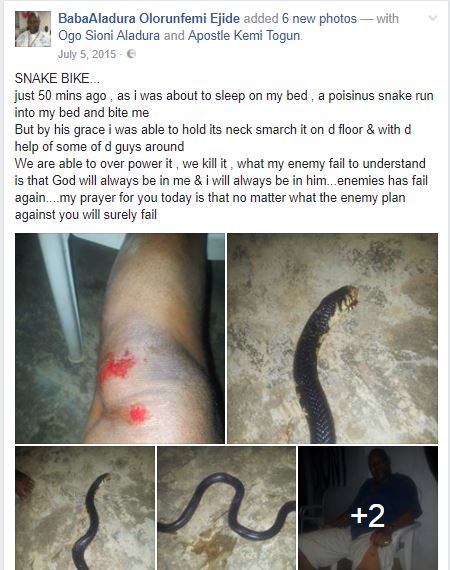Open the snake head close-up photo
Image resolution: width=450 pixels, height=570 pixels.
click(333, 338)
